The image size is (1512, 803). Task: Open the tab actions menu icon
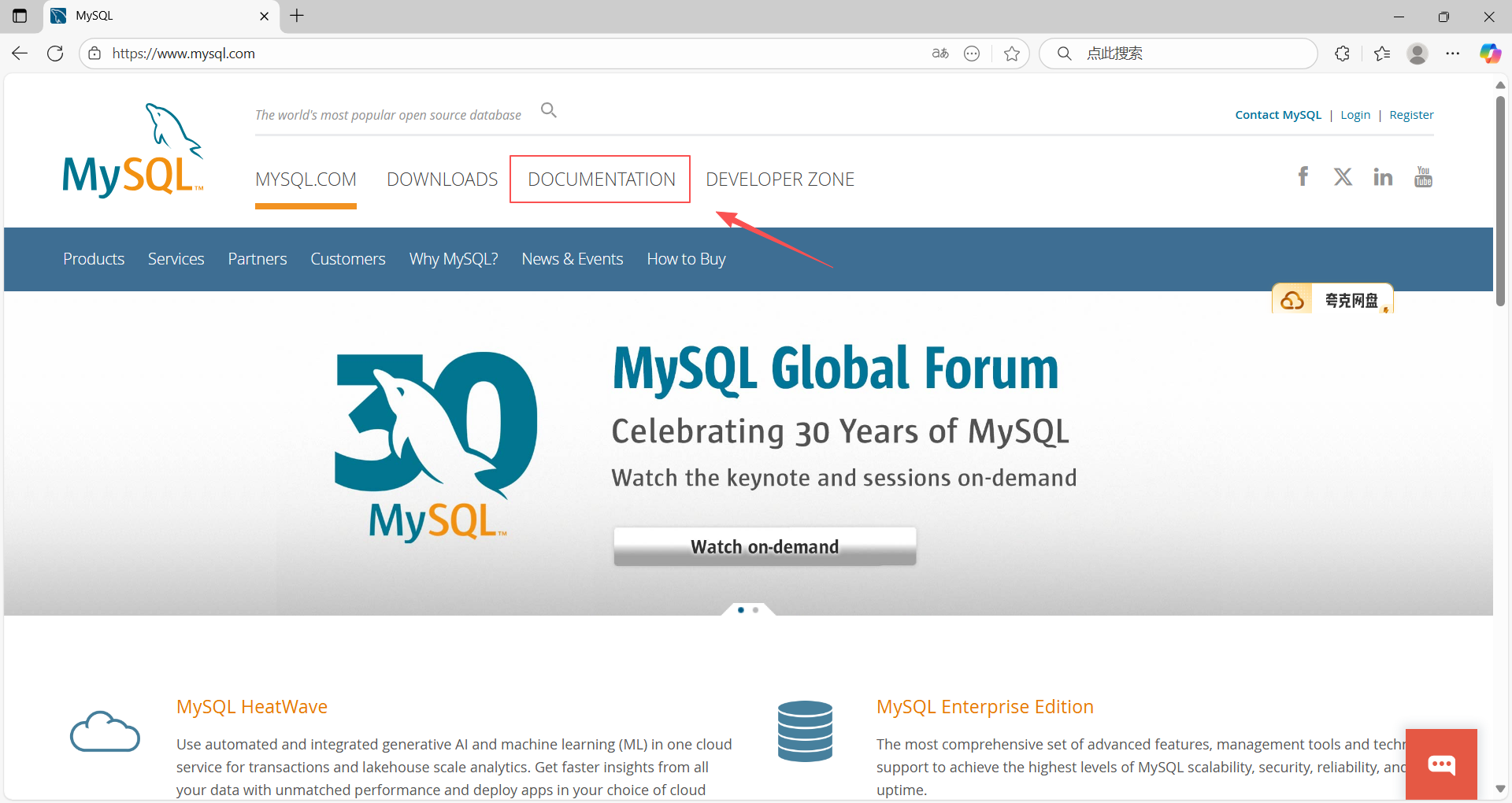pos(20,16)
